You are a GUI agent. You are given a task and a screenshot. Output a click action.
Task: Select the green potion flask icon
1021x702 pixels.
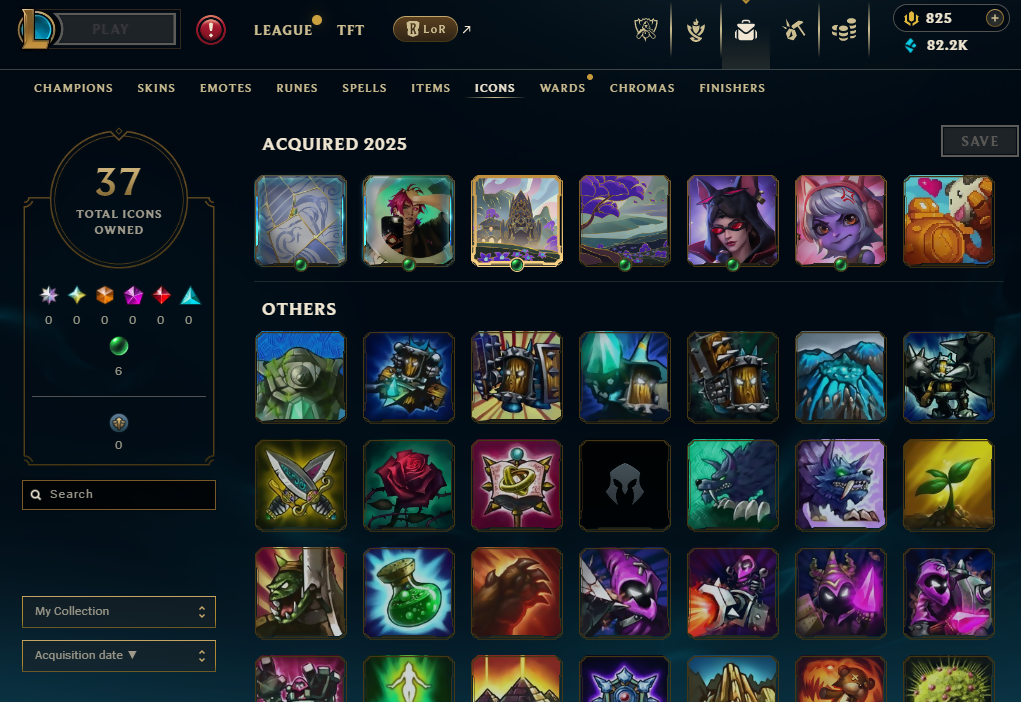(x=409, y=593)
